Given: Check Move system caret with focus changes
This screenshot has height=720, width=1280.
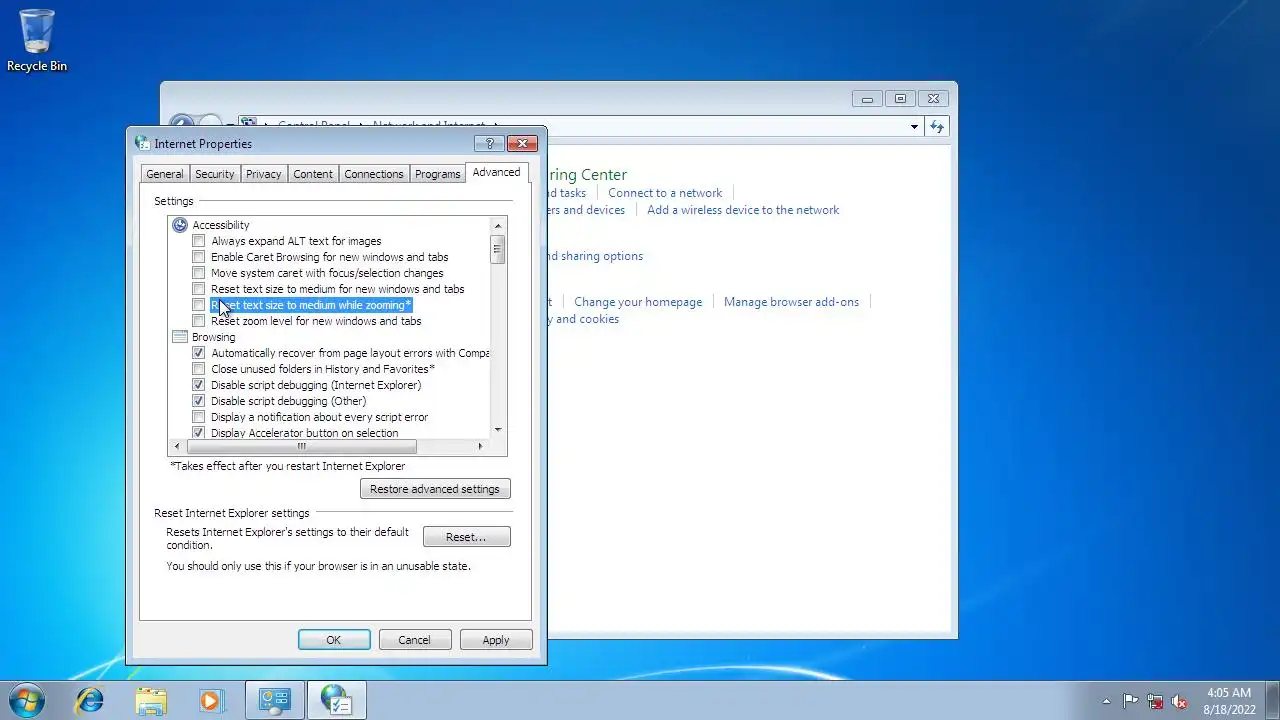Looking at the screenshot, I should tap(198, 273).
